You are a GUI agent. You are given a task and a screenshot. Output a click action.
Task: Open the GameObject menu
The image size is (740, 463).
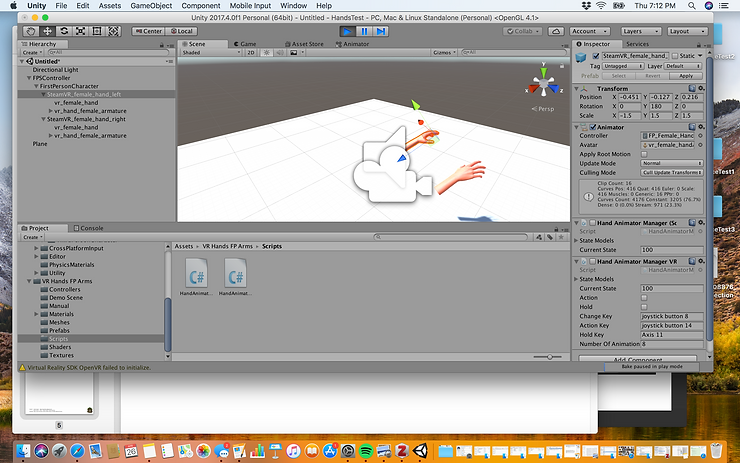[151, 6]
